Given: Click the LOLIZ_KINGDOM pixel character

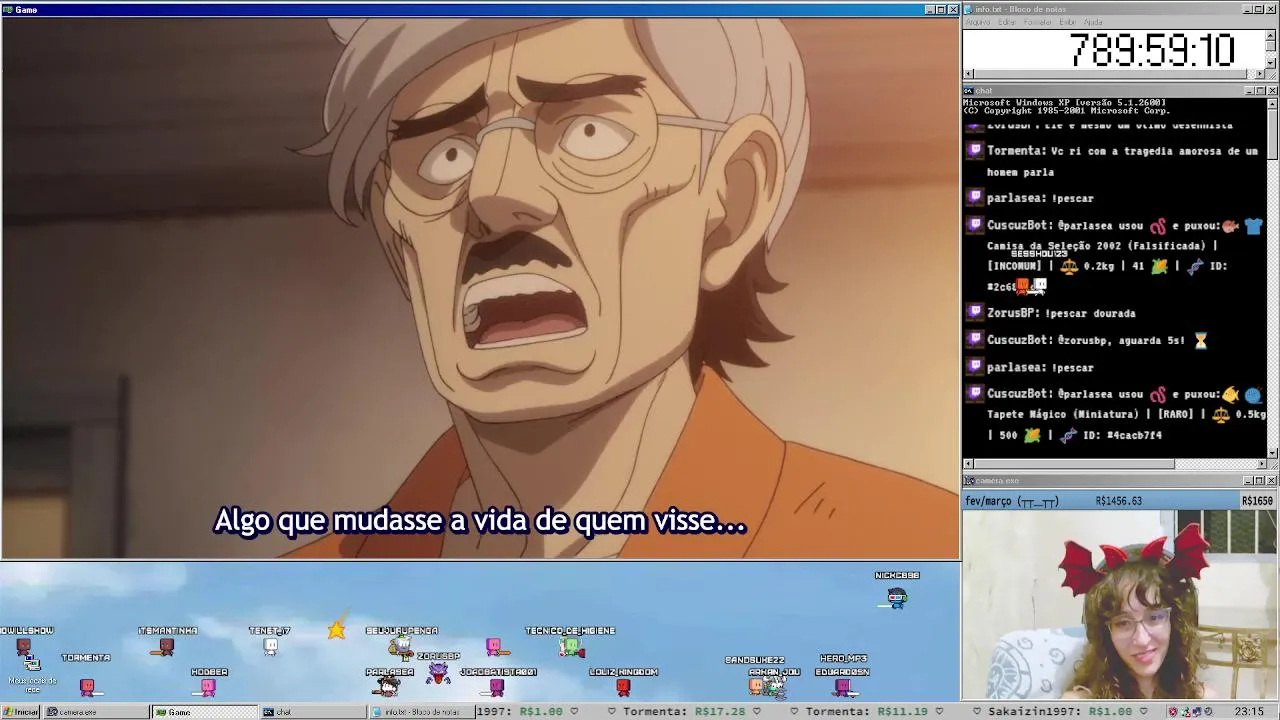Looking at the screenshot, I should (623, 687).
